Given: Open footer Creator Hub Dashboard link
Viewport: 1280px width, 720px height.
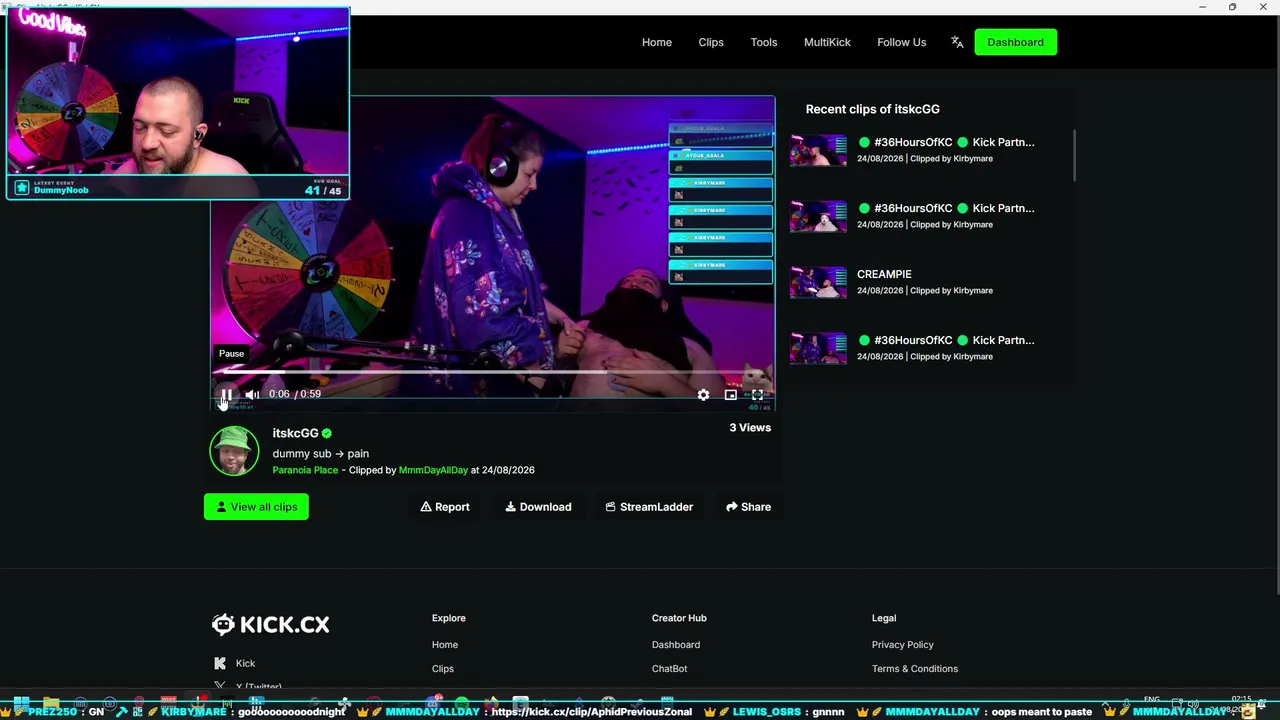Looking at the screenshot, I should click(676, 645).
